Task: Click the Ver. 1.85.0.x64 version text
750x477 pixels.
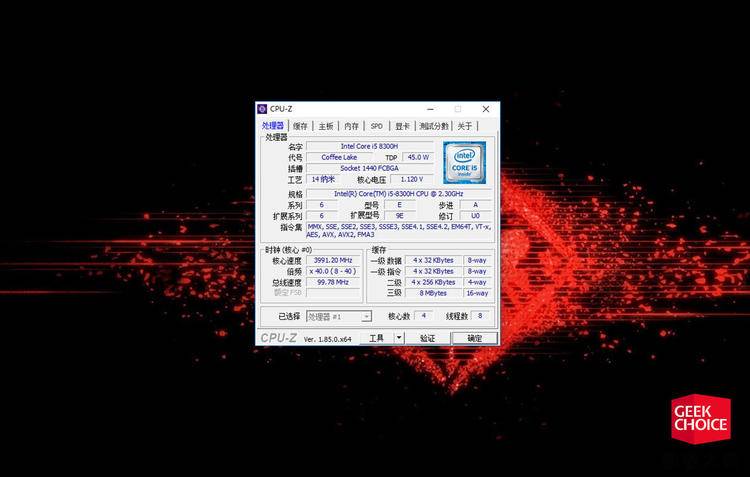Action: point(328,339)
